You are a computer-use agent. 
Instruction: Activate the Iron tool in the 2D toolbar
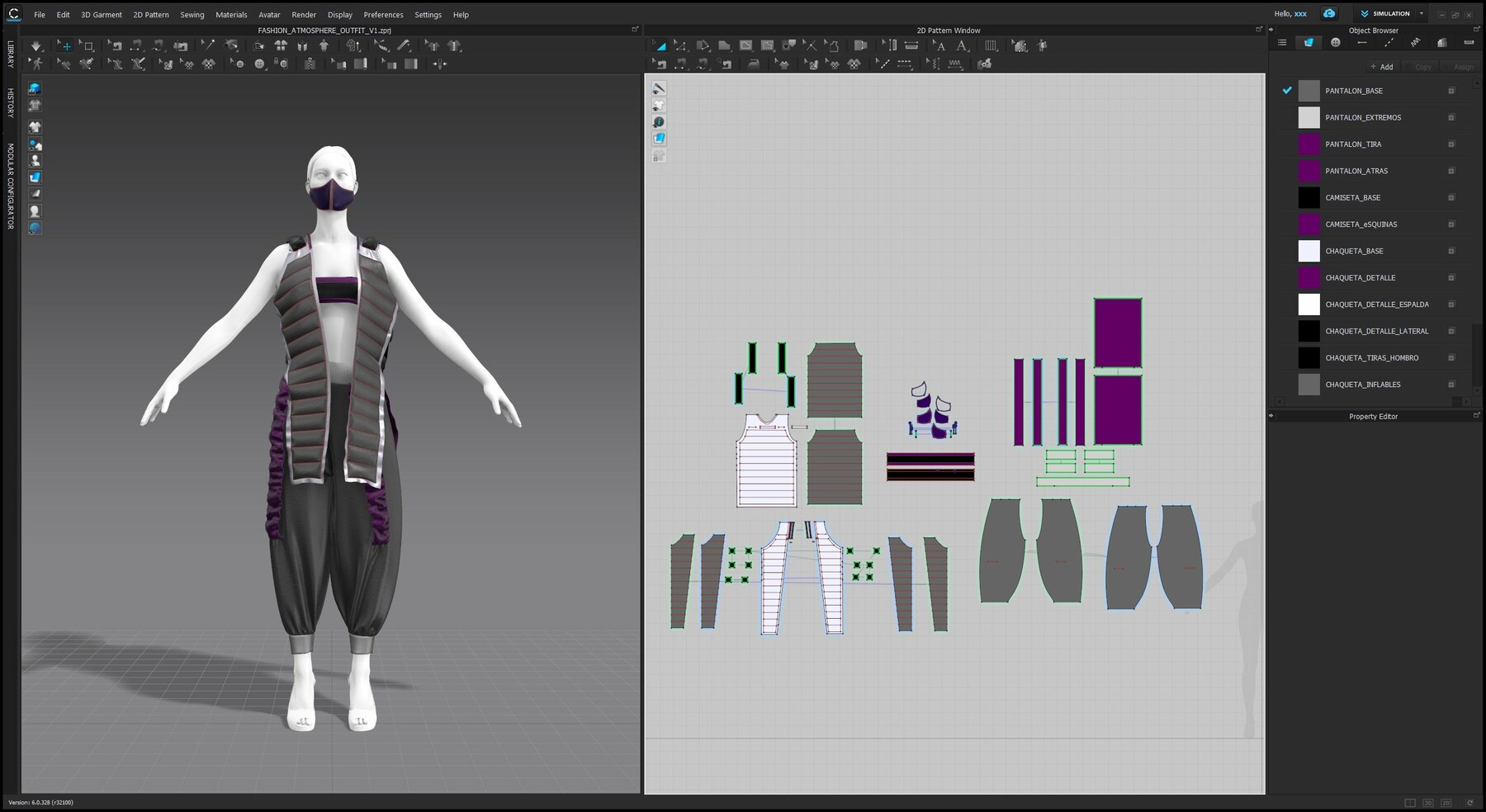coord(754,64)
